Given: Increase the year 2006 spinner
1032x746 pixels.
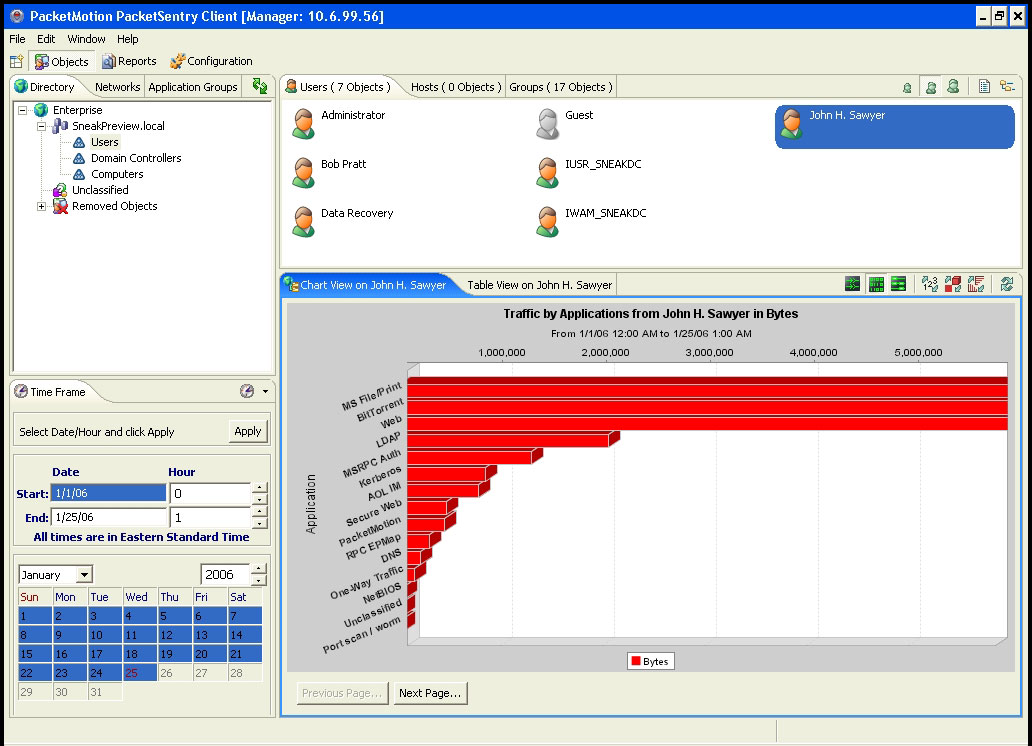Looking at the screenshot, I should 259,569.
